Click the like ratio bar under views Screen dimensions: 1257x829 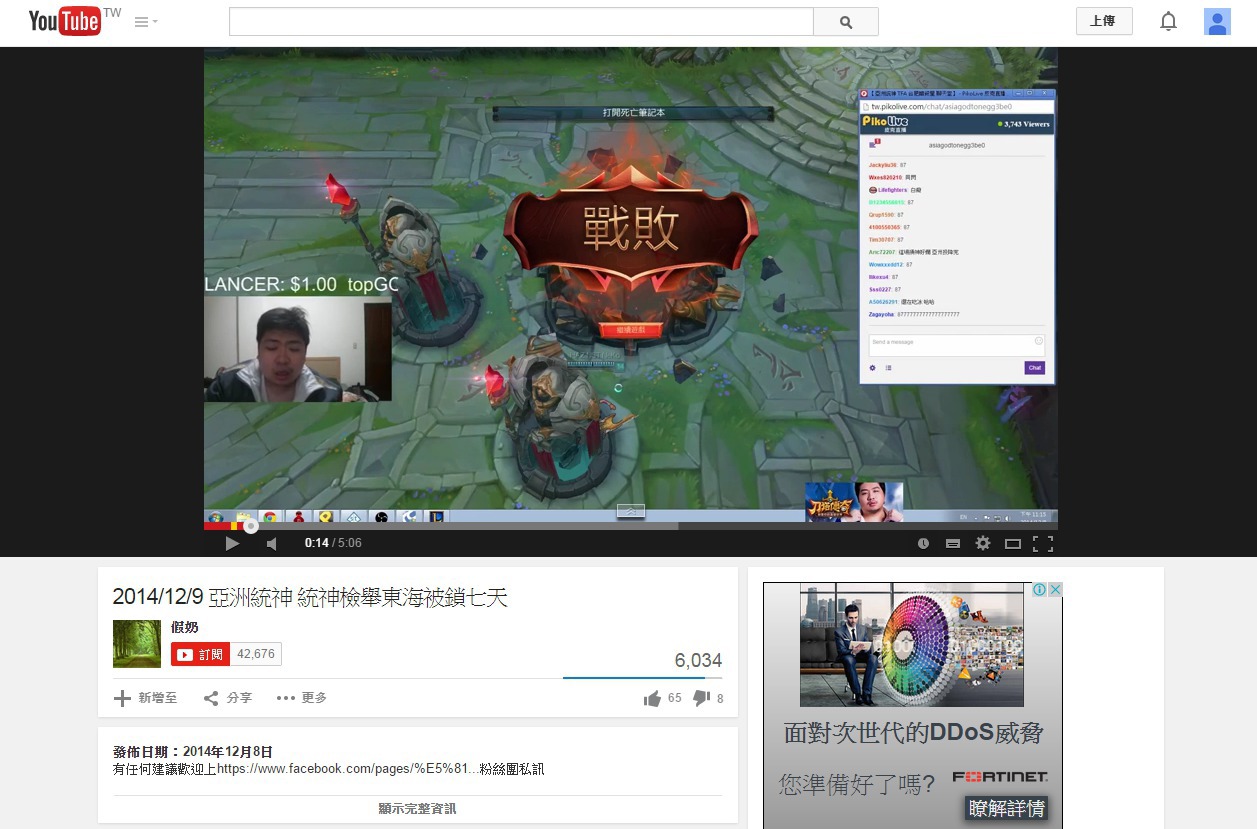(x=643, y=678)
